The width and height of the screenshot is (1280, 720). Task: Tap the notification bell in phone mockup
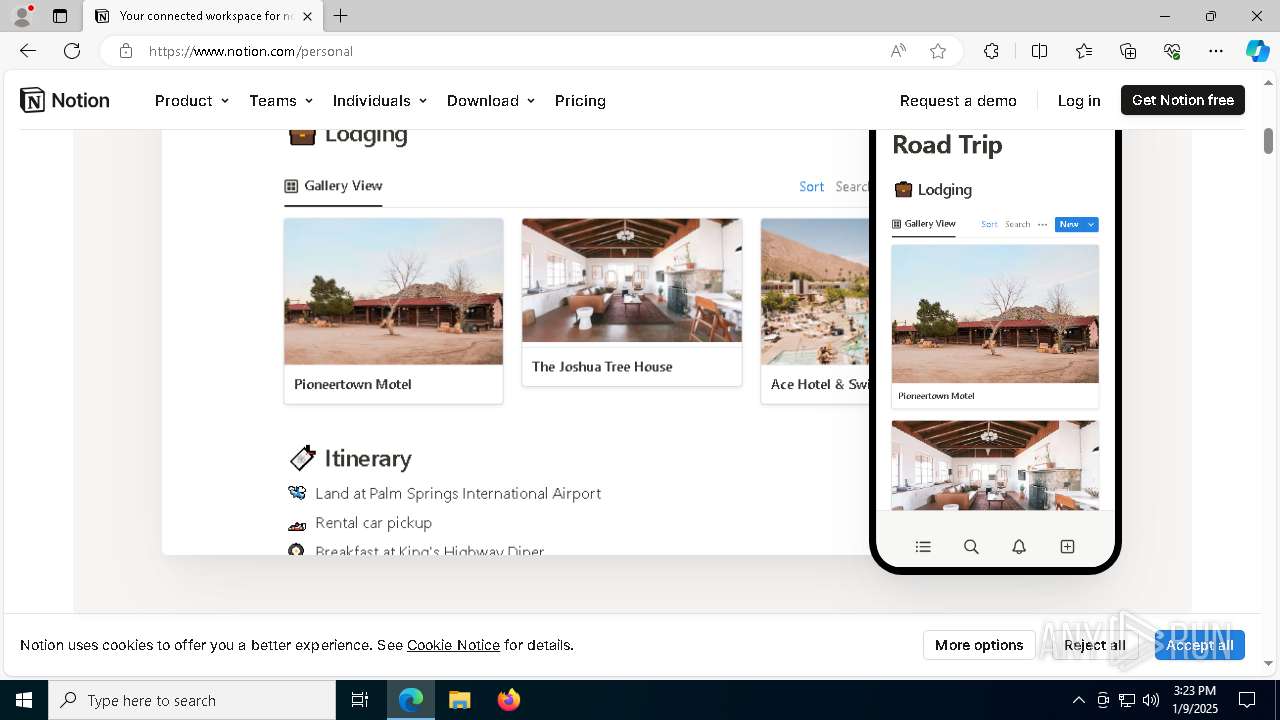pos(1019,547)
